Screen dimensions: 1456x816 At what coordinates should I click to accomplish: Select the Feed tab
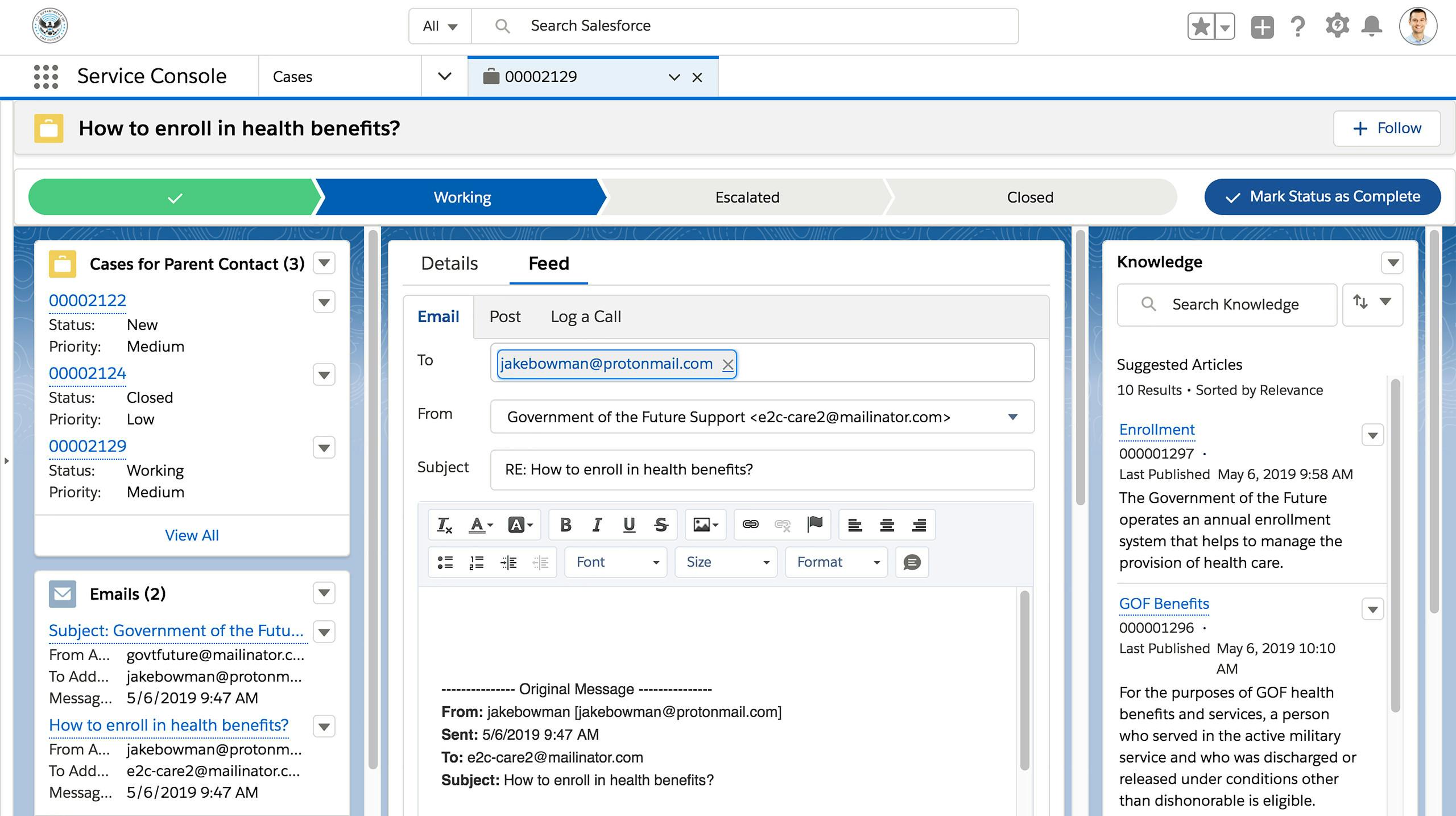click(x=549, y=263)
